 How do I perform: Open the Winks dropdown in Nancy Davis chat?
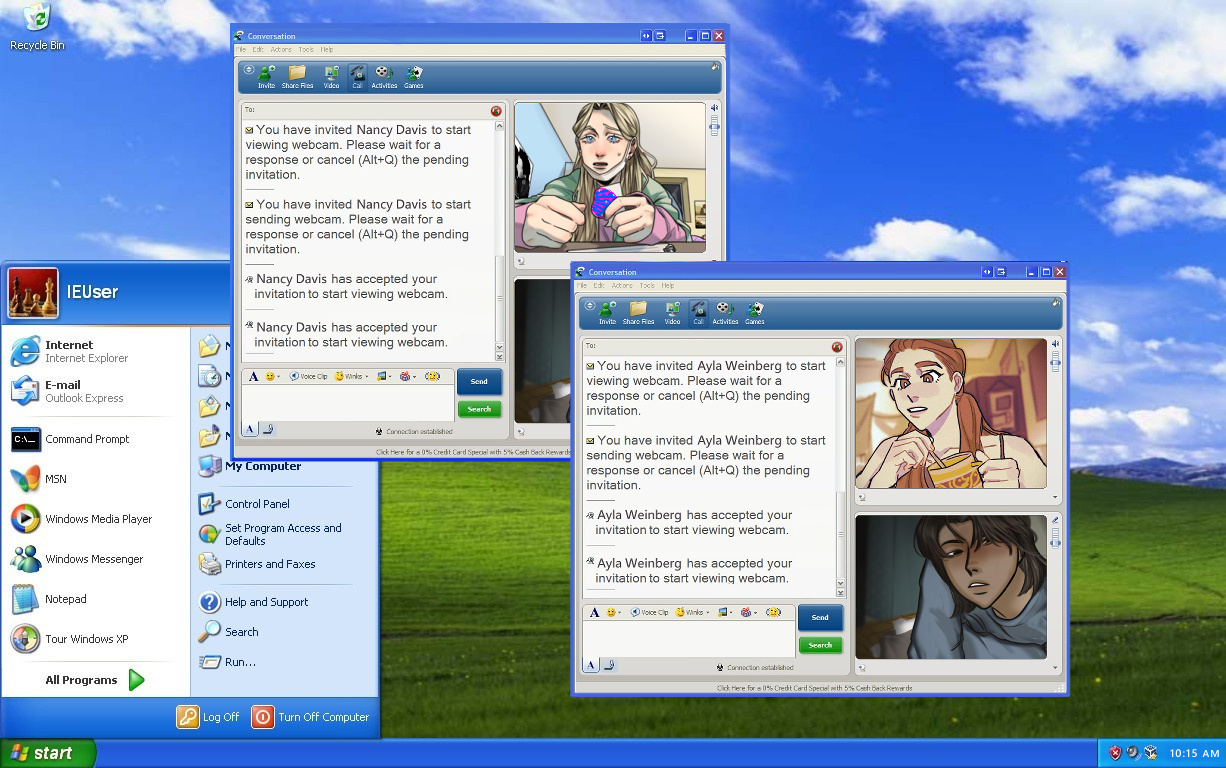pyautogui.click(x=351, y=376)
